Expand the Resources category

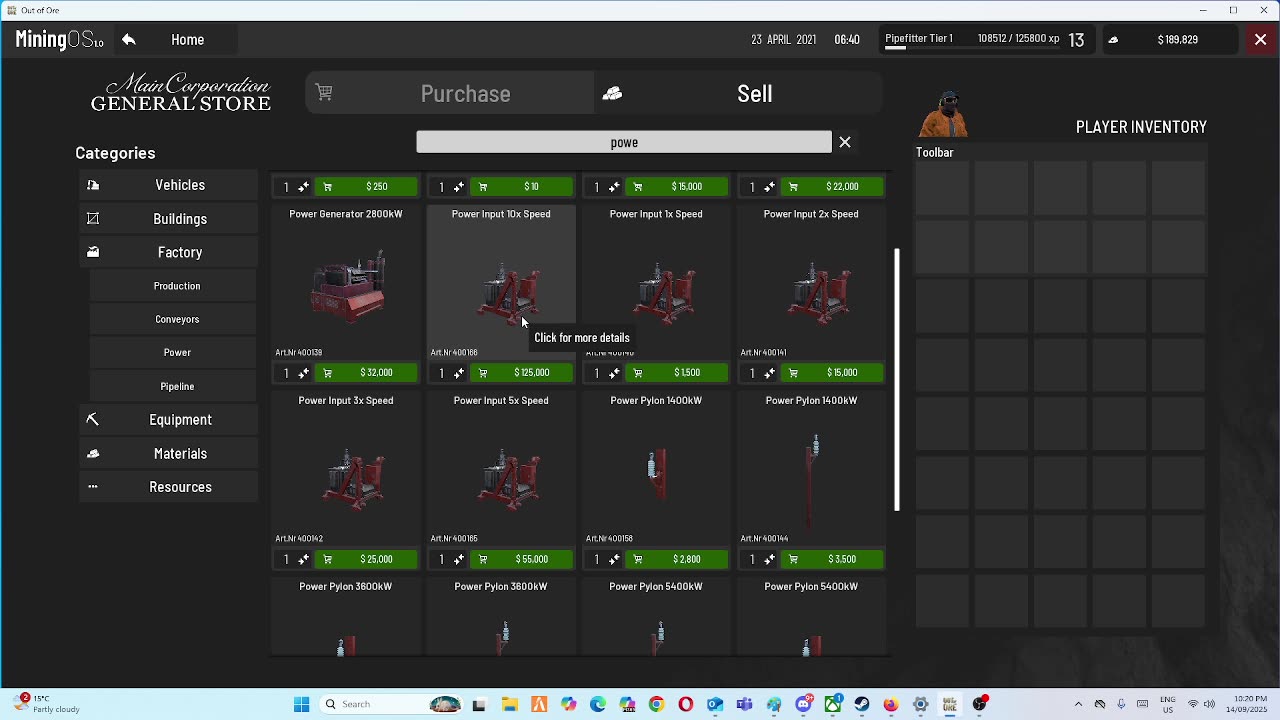(169, 487)
